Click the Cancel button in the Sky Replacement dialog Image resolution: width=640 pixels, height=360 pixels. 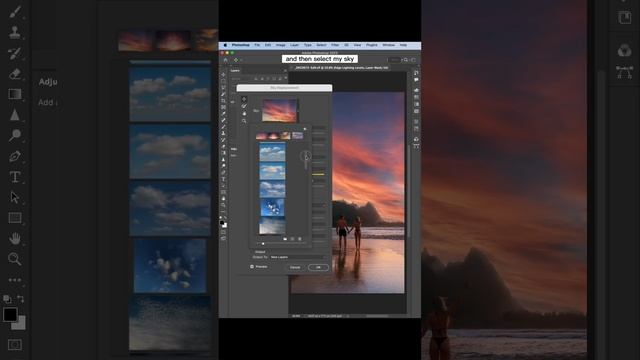295,267
